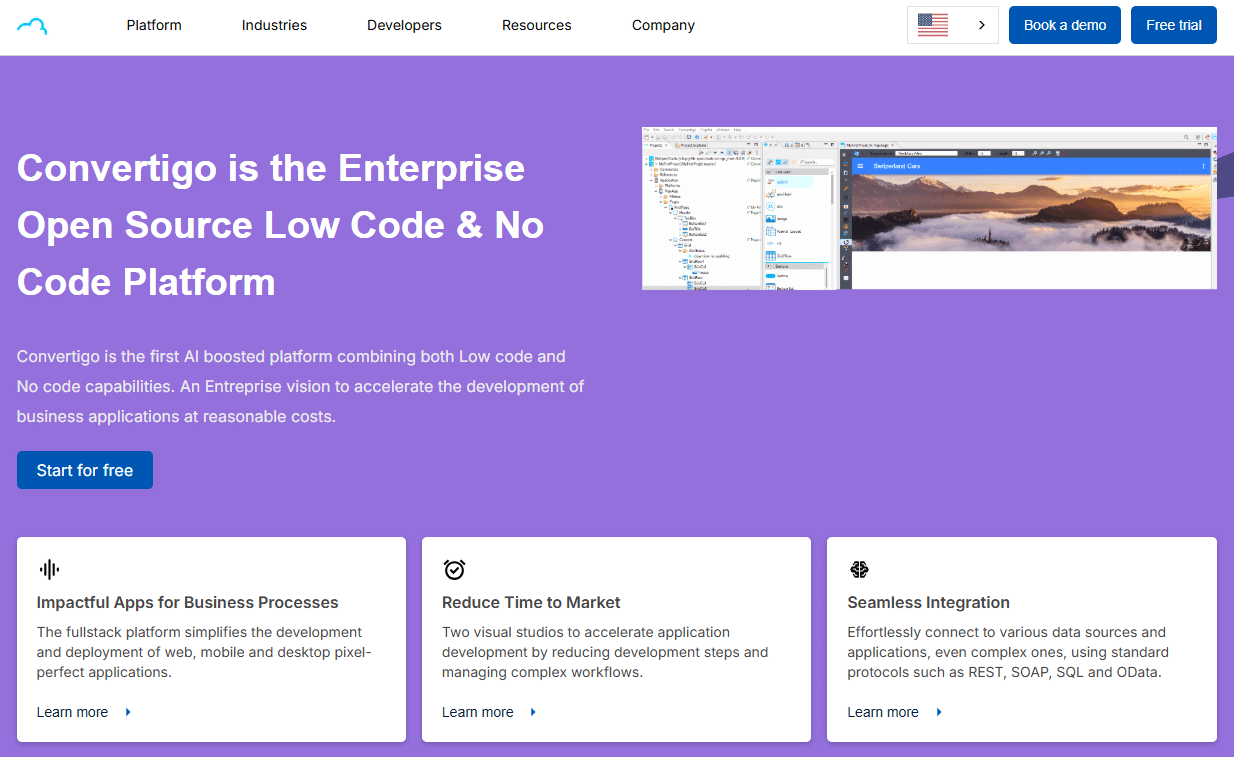Click the US flag language icon
The height and width of the screenshot is (757, 1234).
[x=933, y=25]
